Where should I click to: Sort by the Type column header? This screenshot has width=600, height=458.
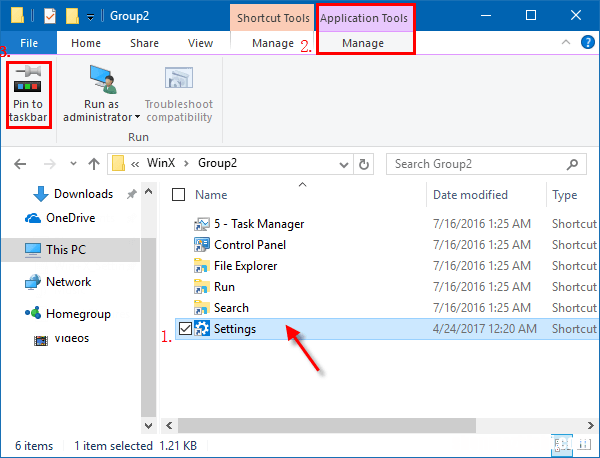565,195
